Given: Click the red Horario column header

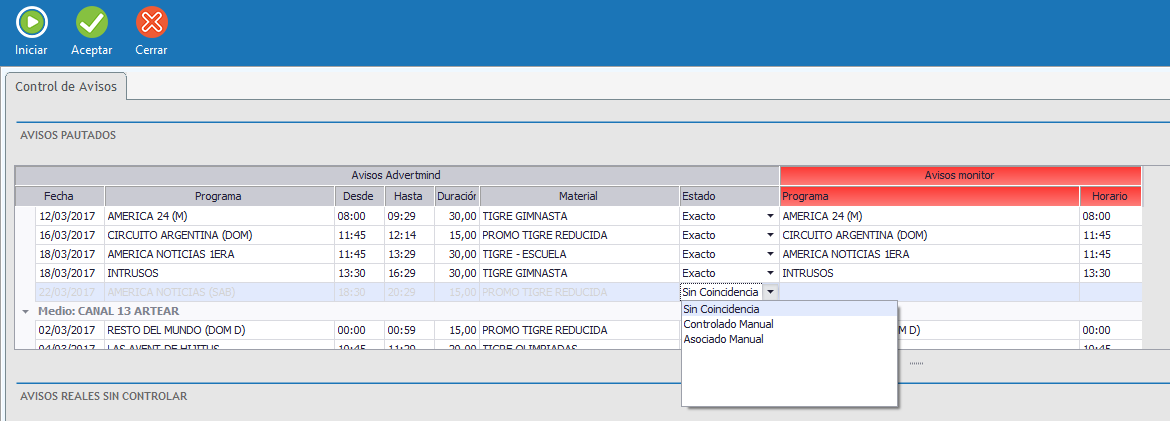Looking at the screenshot, I should click(x=1109, y=196).
